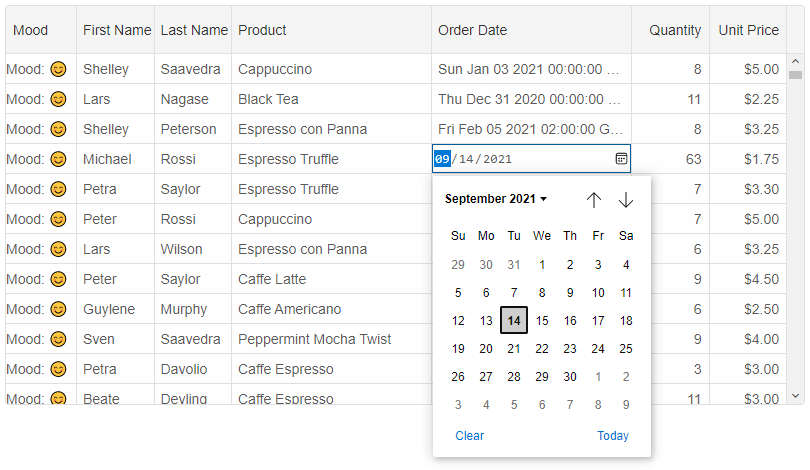Click the Cappuccino cell in Shelley Saavedra row
The image size is (810, 470).
click(x=275, y=69)
